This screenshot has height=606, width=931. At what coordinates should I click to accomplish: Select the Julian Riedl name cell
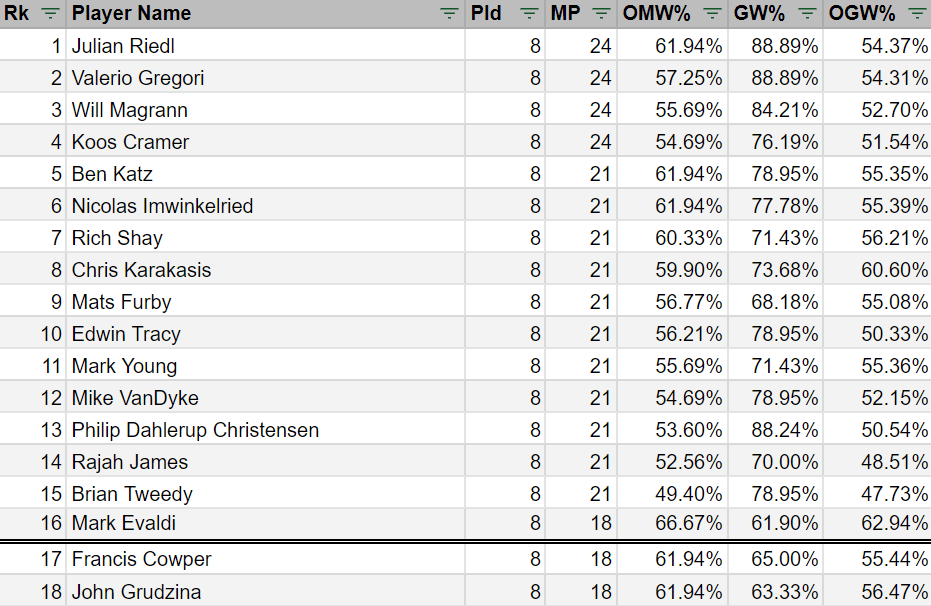tap(123, 46)
